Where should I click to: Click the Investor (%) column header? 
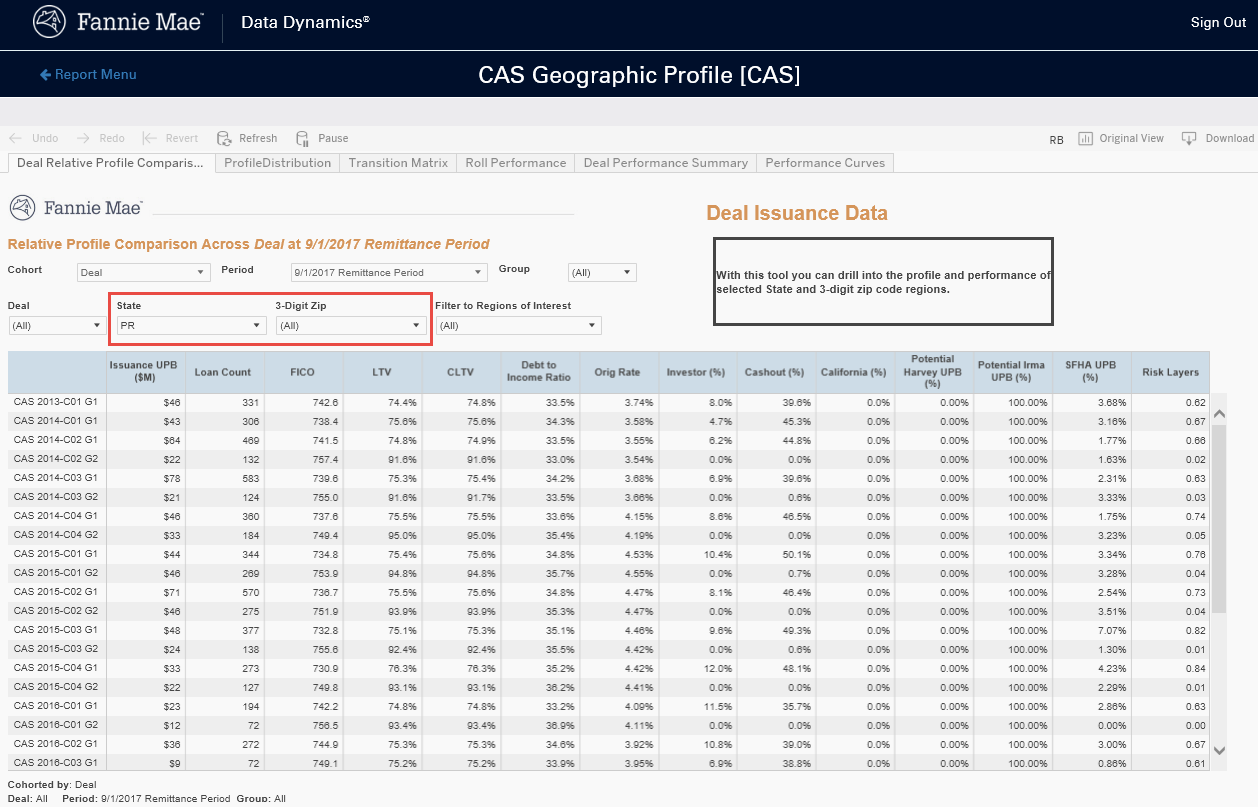[x=696, y=372]
